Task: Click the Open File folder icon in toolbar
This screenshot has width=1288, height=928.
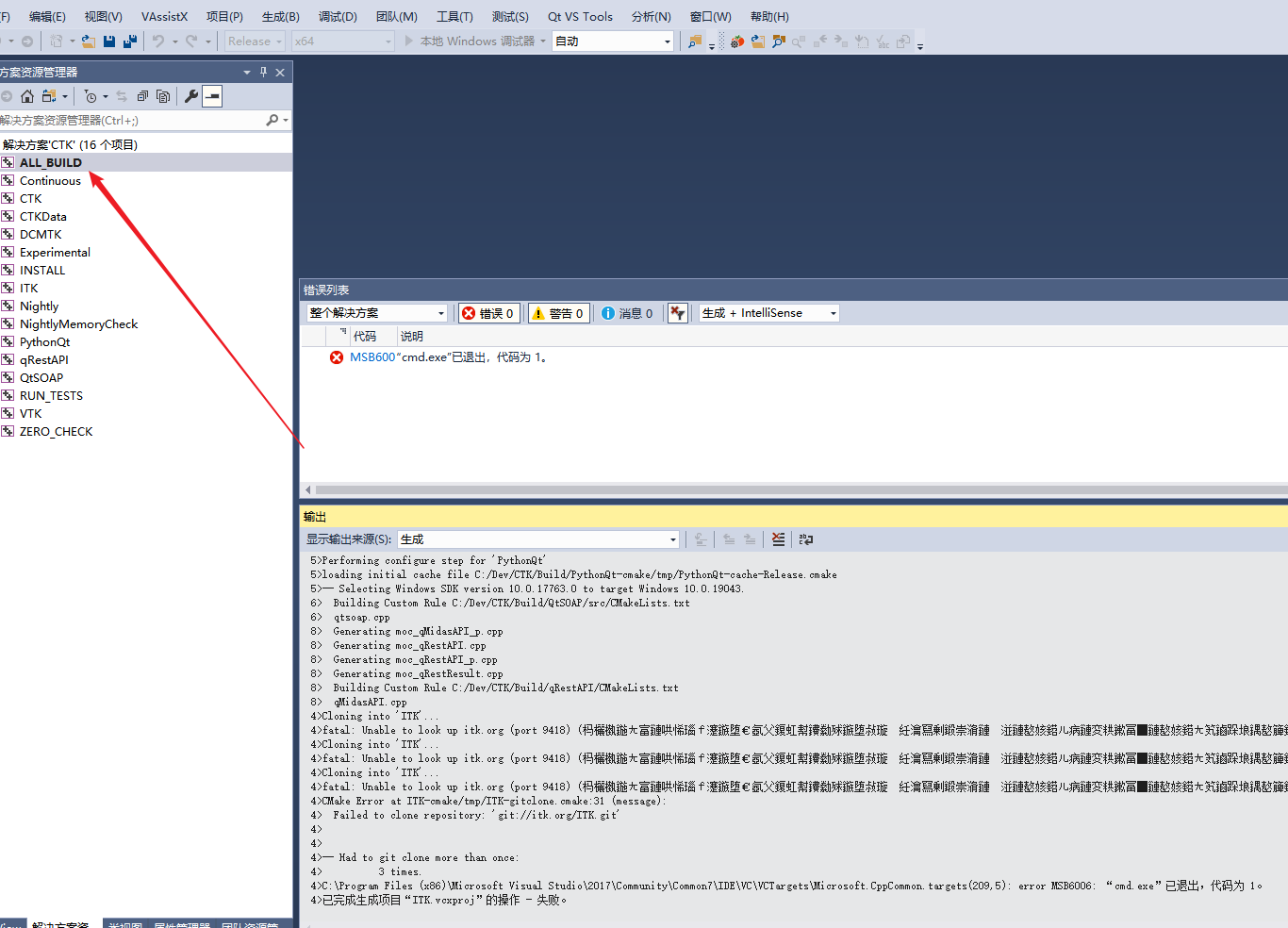Action: click(88, 41)
